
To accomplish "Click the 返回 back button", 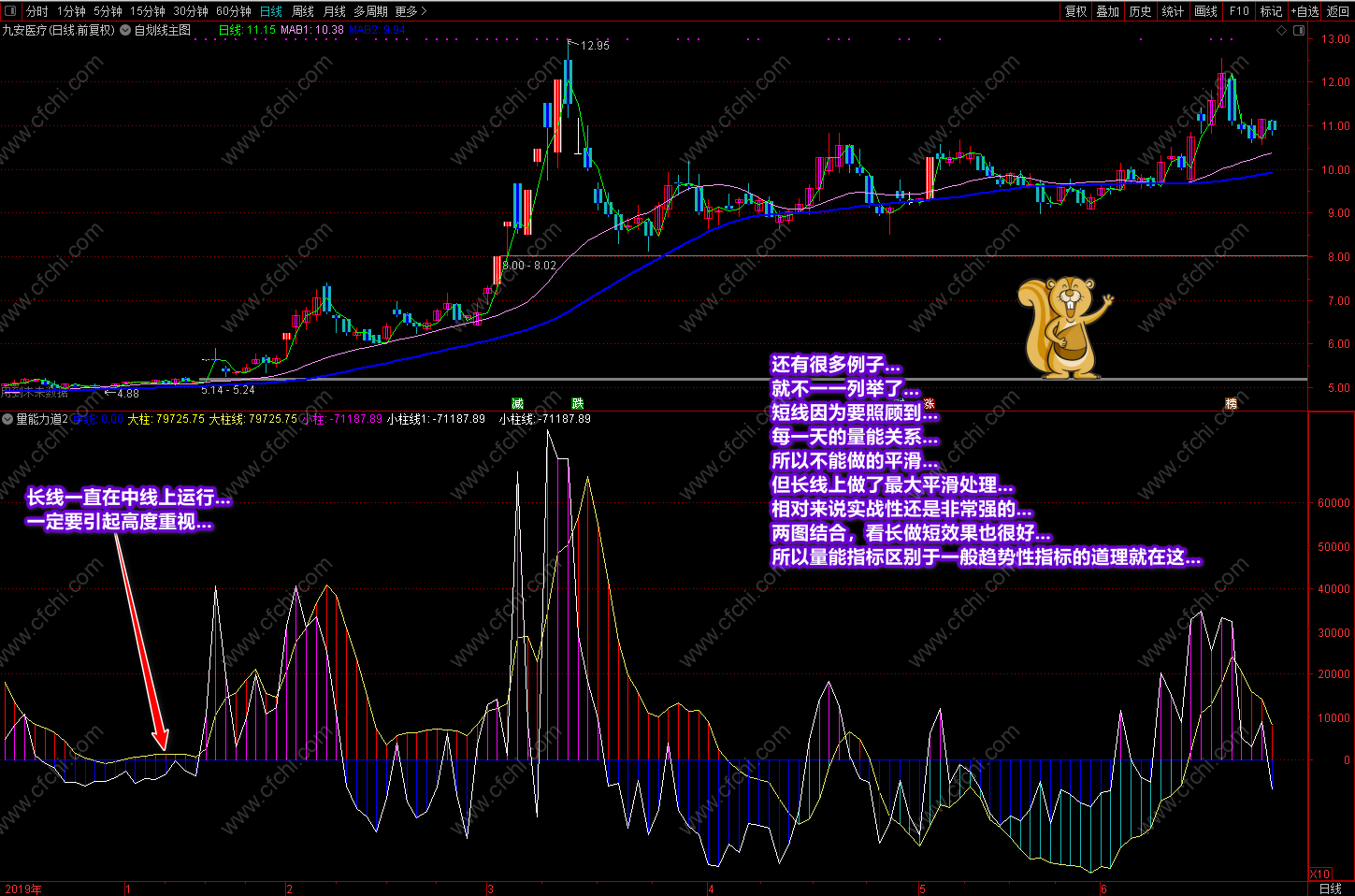I will click(x=1338, y=11).
